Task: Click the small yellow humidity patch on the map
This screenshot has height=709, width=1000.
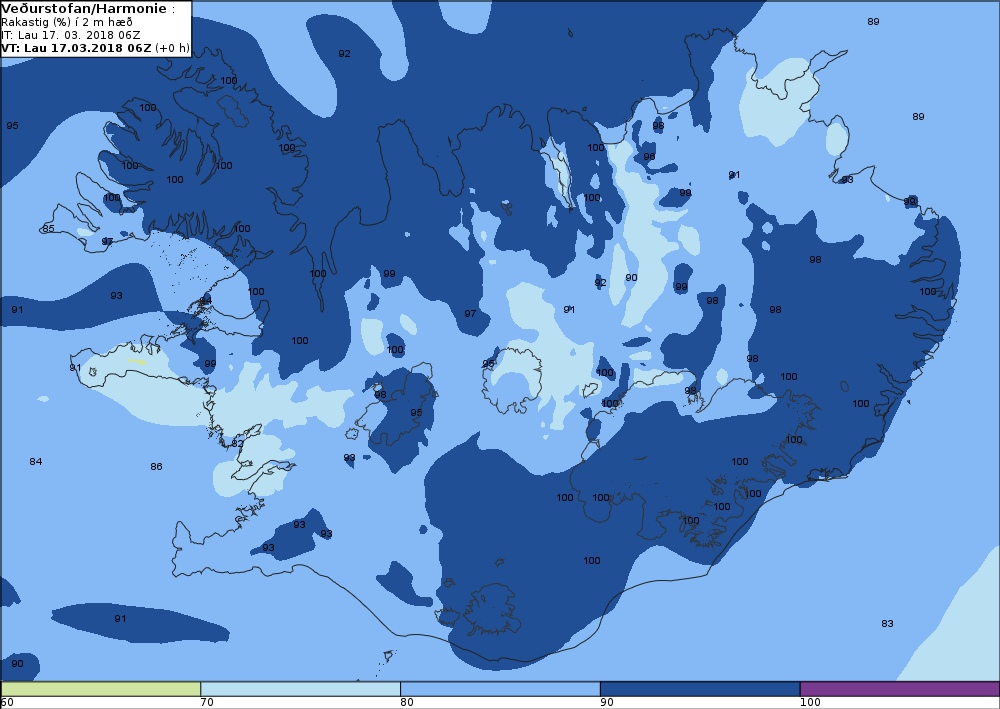Action: point(136,362)
